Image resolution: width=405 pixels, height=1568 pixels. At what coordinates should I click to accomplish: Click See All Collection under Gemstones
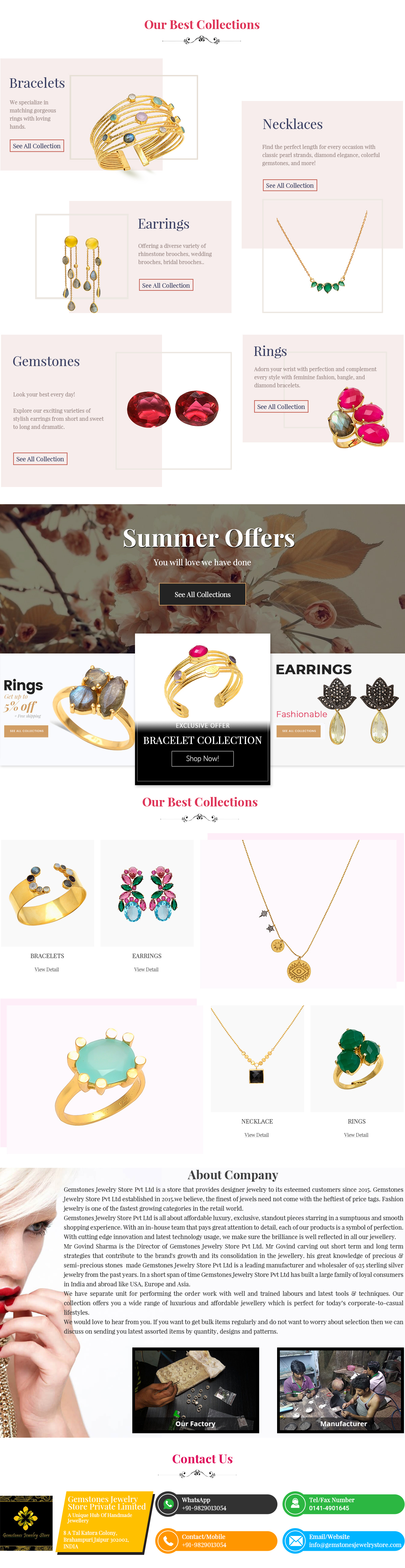click(x=40, y=459)
